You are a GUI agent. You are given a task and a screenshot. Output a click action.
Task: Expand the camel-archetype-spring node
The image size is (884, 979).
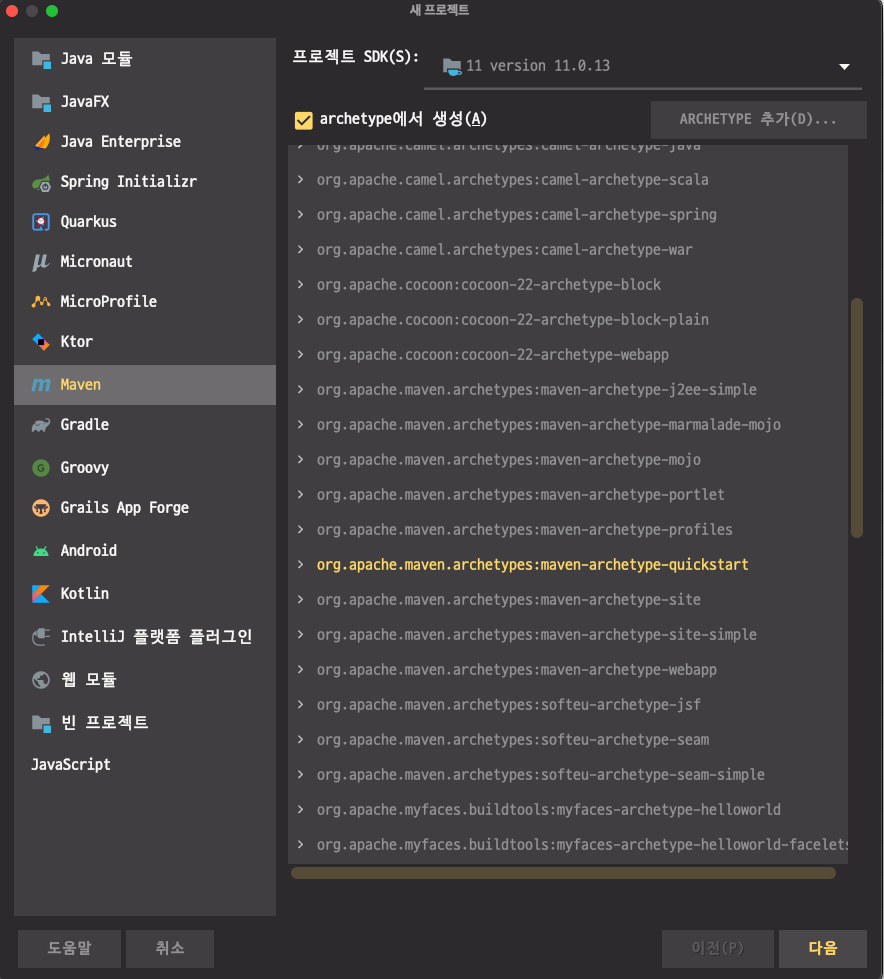point(301,215)
